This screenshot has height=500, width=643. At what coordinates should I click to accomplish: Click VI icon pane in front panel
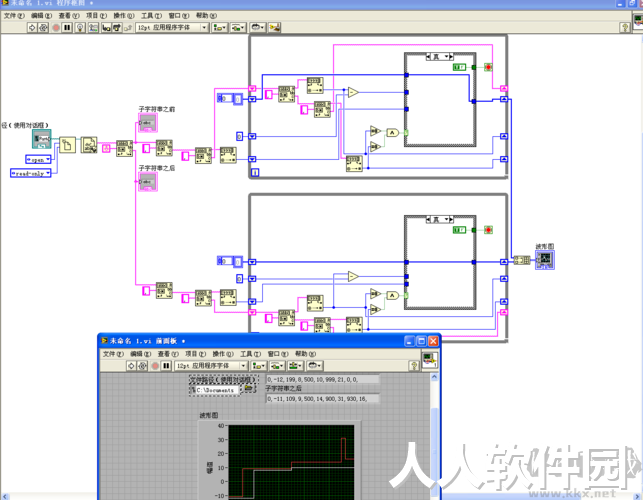430,360
